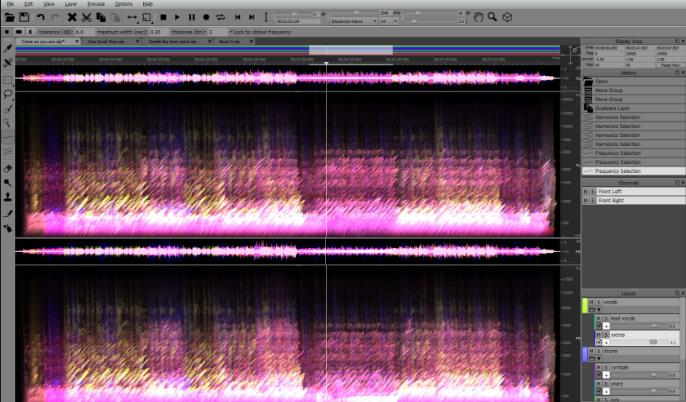Click the Undo arrow icon
The width and height of the screenshot is (686, 402).
[x=41, y=17]
